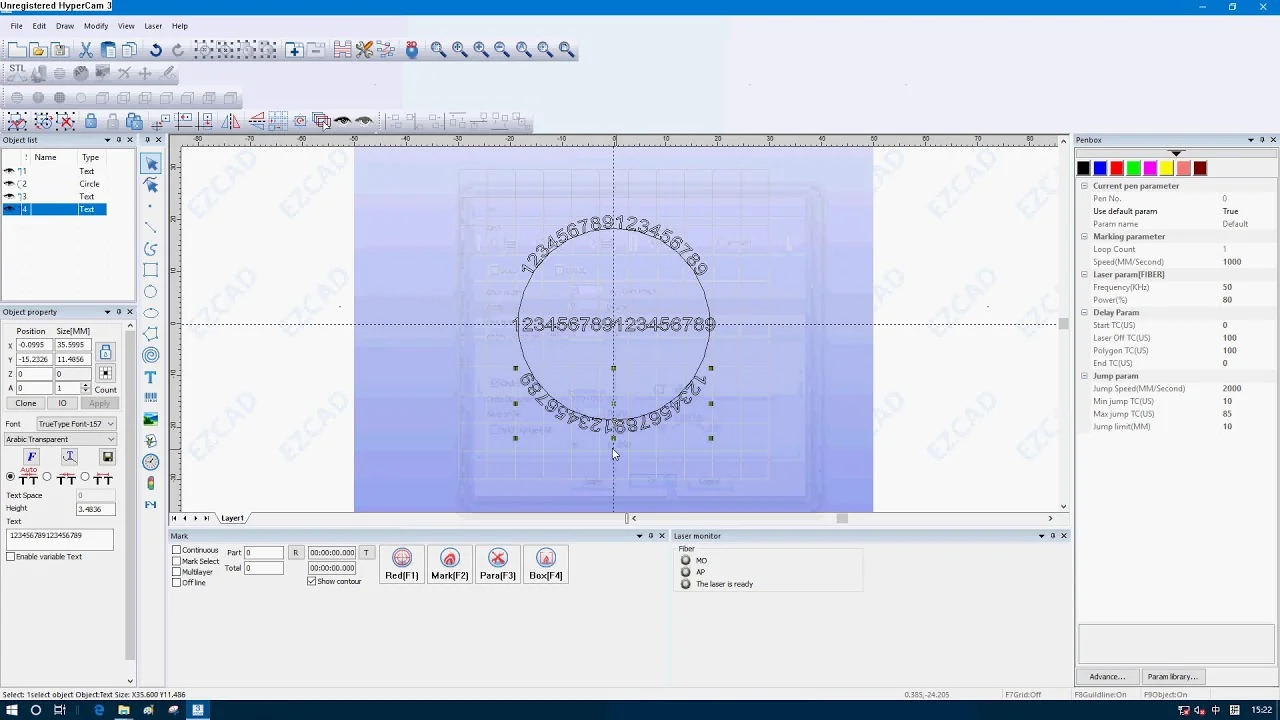Enable the Continuous checkbox
Image resolution: width=1280 pixels, height=720 pixels.
[x=177, y=550]
